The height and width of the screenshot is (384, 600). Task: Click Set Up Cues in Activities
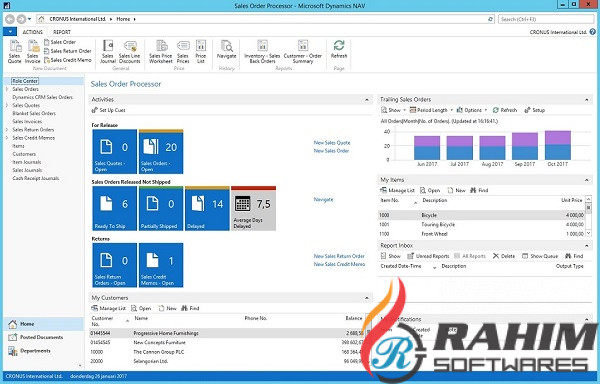click(x=109, y=110)
